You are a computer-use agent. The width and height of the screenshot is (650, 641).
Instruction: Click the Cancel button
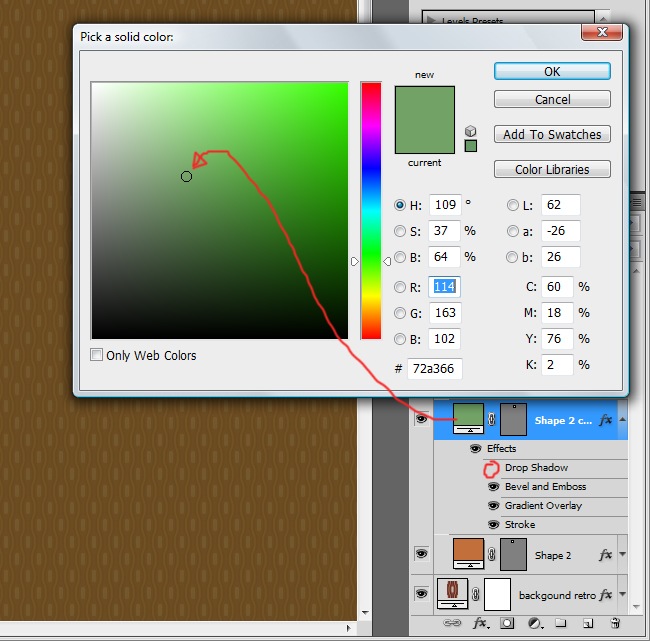pos(552,100)
